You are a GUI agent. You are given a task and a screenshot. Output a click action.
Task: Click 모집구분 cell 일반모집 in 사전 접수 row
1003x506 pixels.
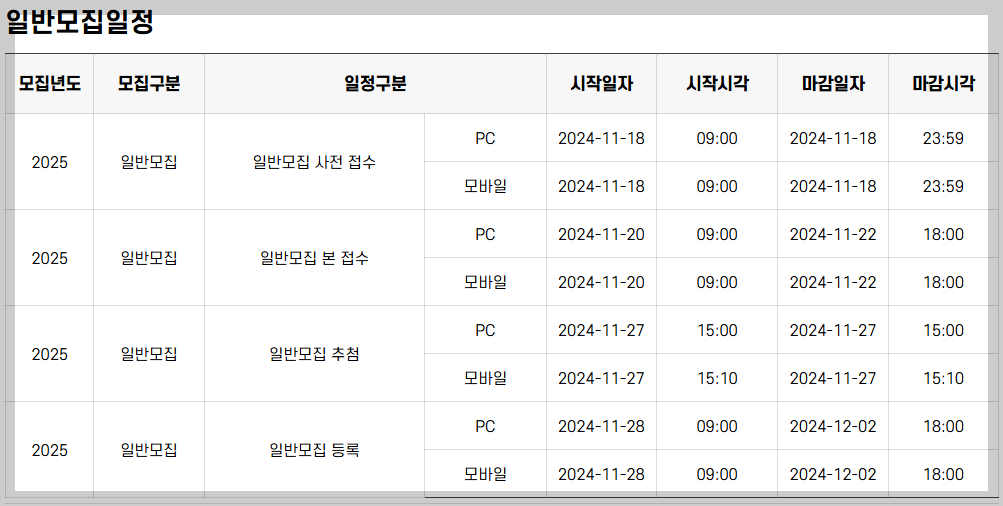point(149,162)
